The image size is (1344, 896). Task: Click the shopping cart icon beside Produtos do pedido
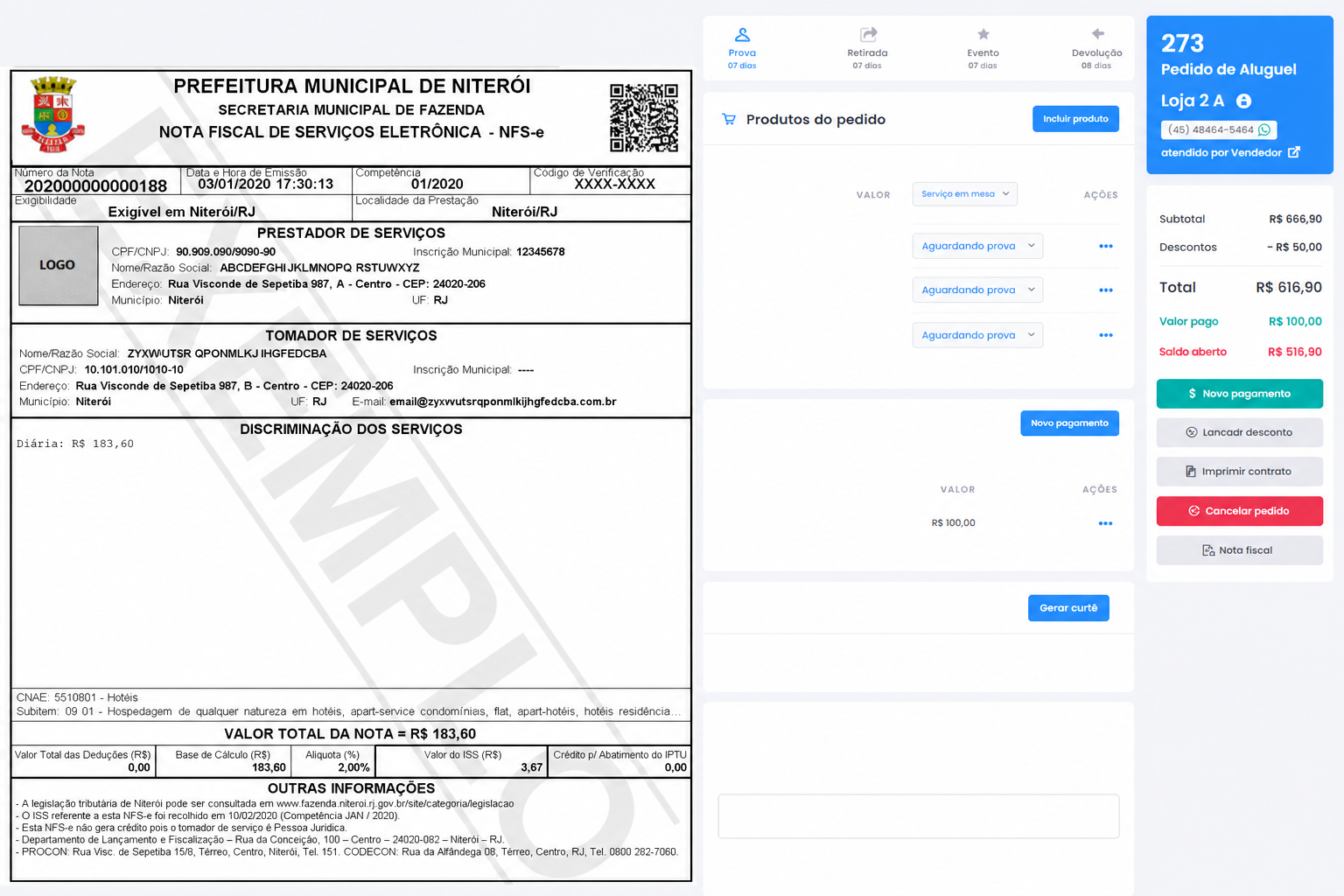pos(729,119)
